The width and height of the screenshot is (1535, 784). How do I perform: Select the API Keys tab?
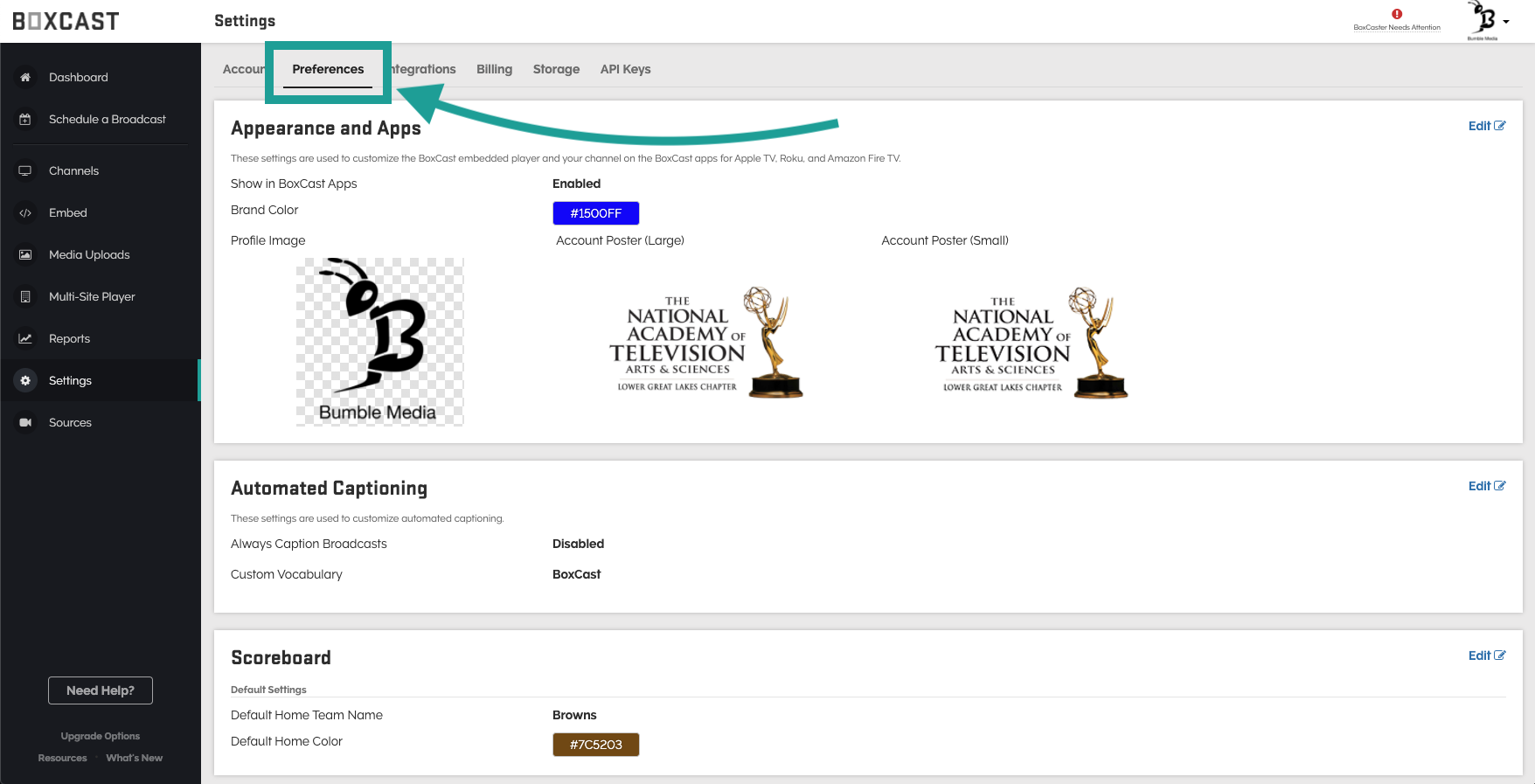click(625, 69)
